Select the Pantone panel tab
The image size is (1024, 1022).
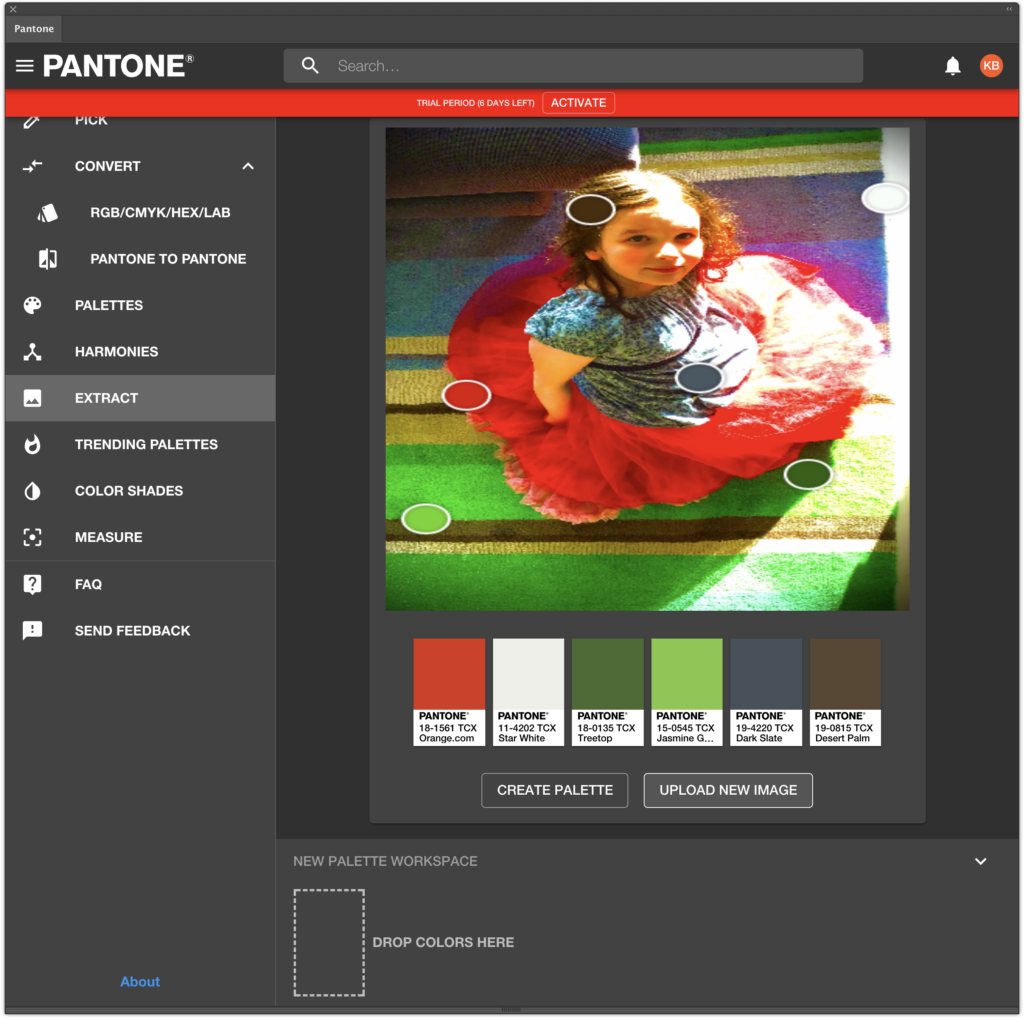click(x=34, y=29)
